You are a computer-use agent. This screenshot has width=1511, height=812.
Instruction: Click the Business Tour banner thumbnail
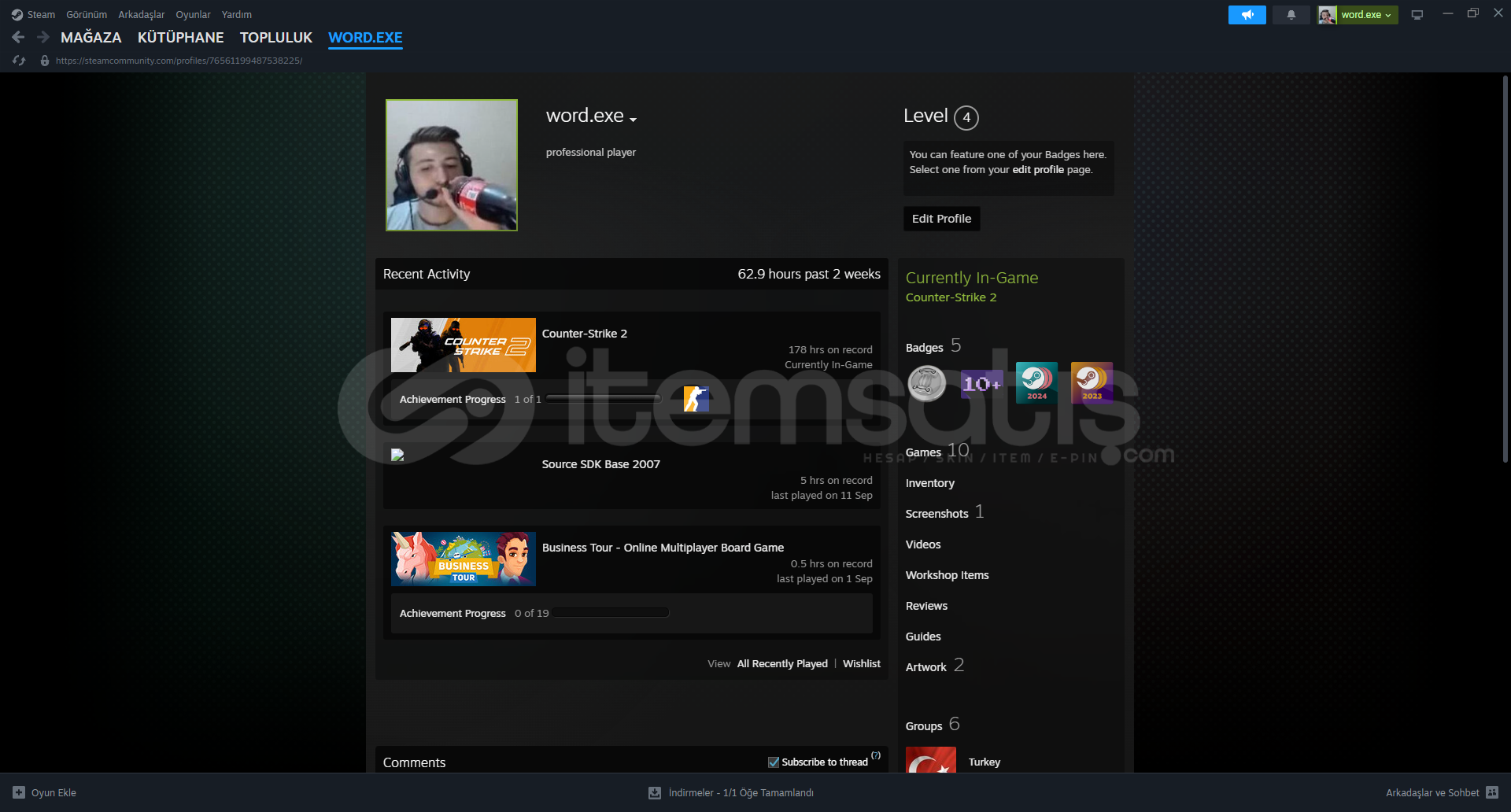point(464,559)
